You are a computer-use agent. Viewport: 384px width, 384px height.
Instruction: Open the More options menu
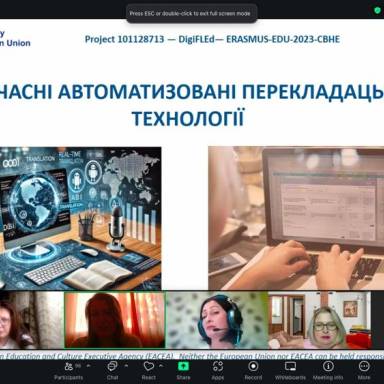tap(364, 371)
